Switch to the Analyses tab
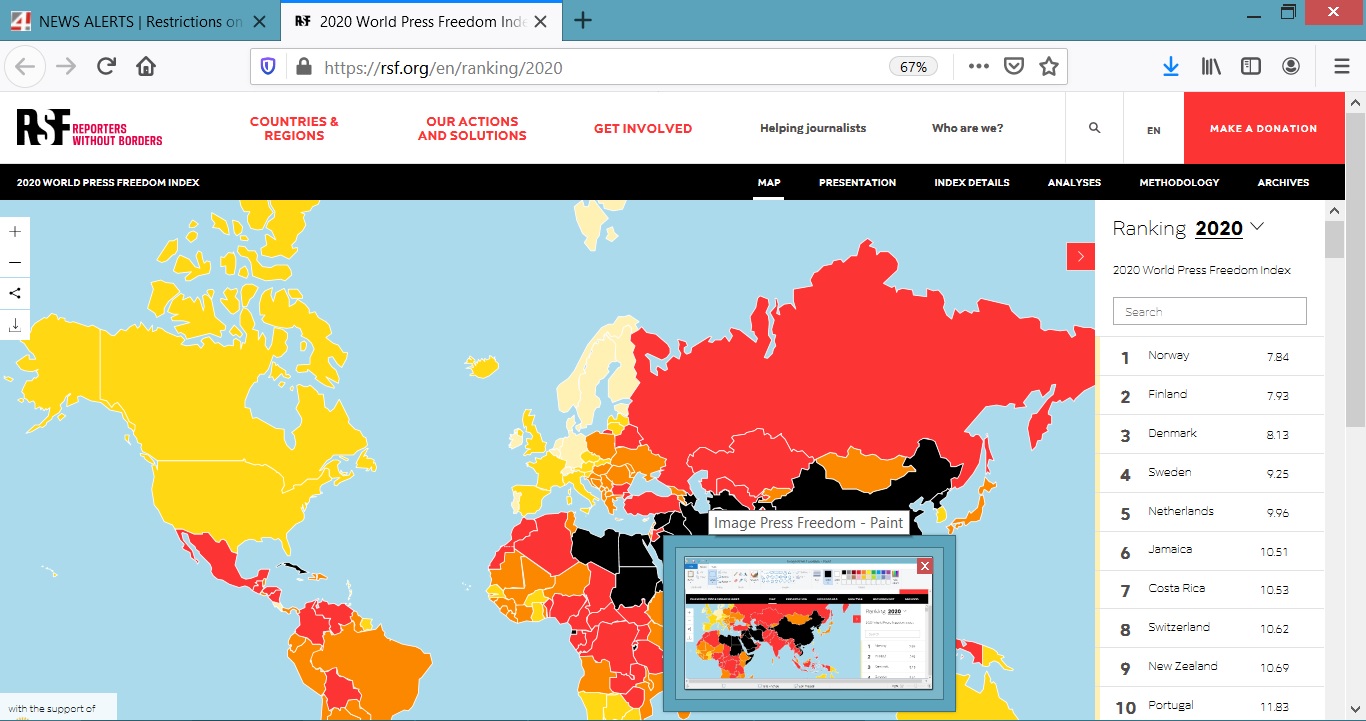Viewport: 1366px width, 721px height. pos(1074,182)
